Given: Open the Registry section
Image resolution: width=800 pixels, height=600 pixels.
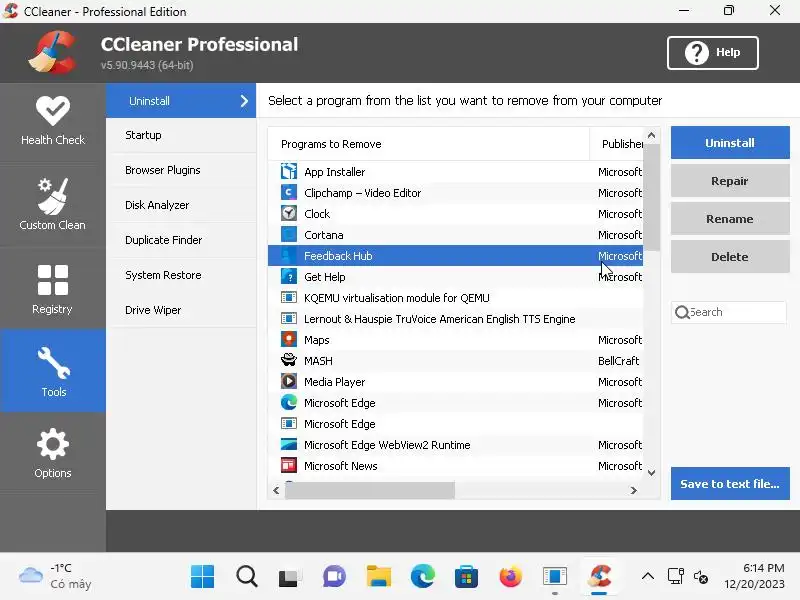Looking at the screenshot, I should 53,289.
